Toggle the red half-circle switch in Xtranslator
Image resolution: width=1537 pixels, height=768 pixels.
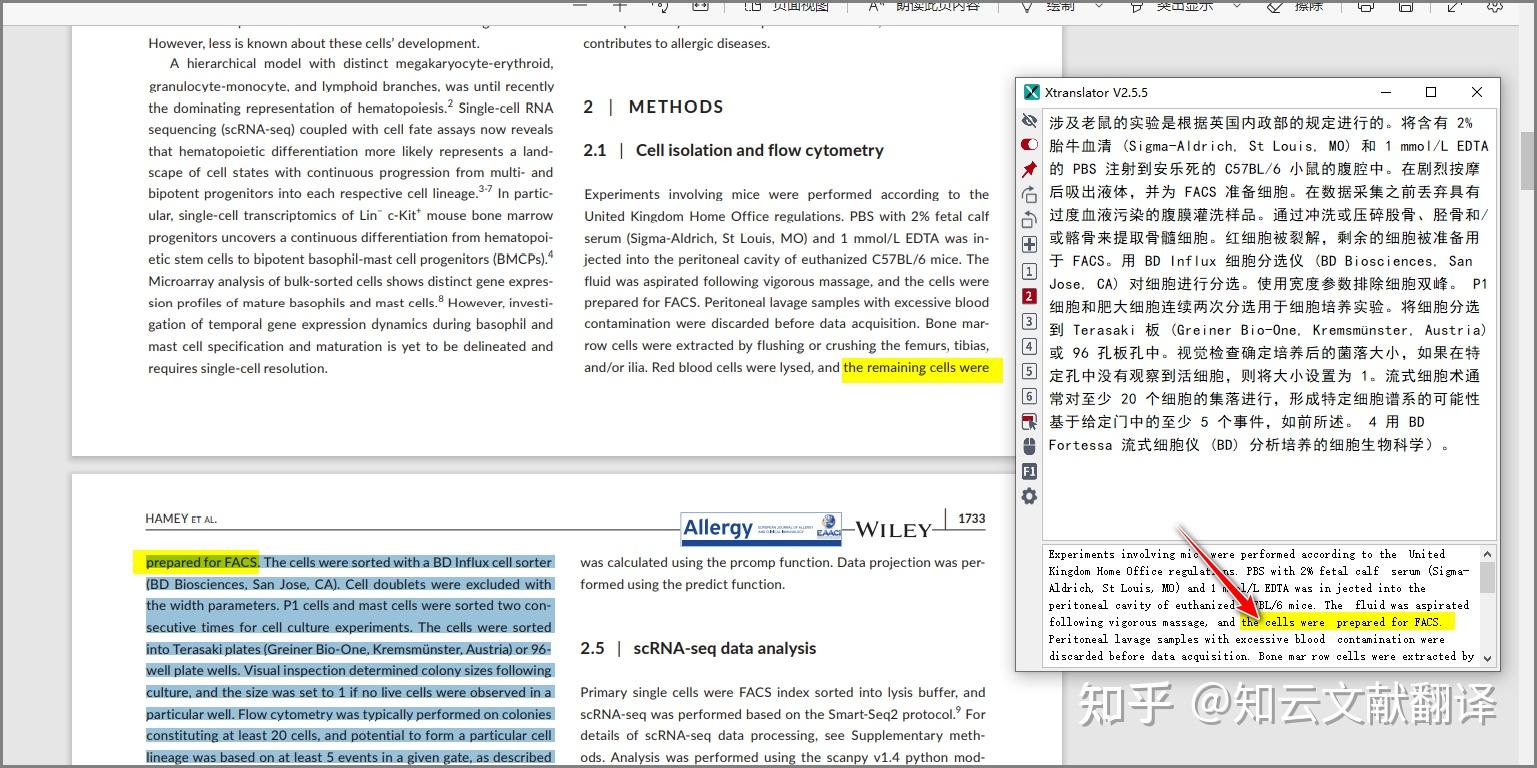(x=1029, y=144)
